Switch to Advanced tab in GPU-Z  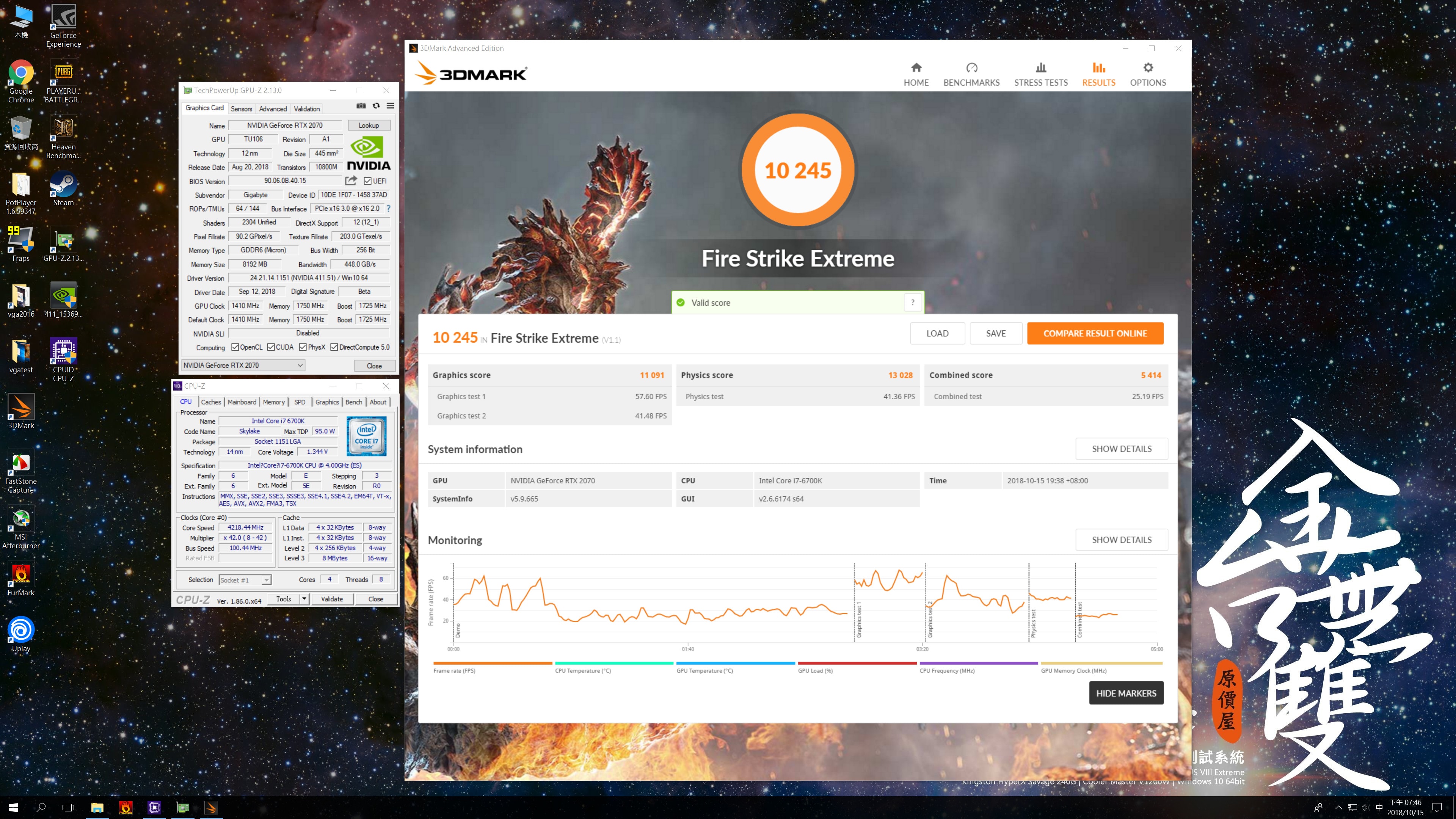pos(273,108)
